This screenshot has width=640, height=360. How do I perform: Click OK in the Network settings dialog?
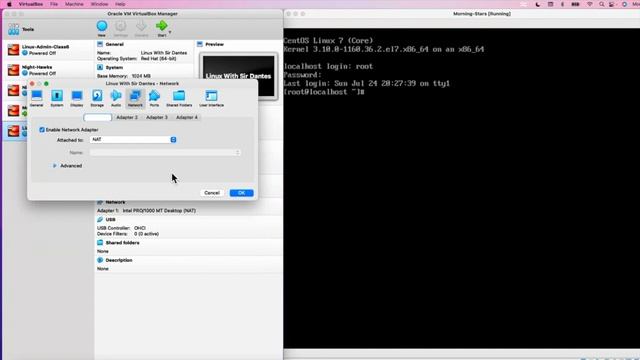tap(242, 193)
